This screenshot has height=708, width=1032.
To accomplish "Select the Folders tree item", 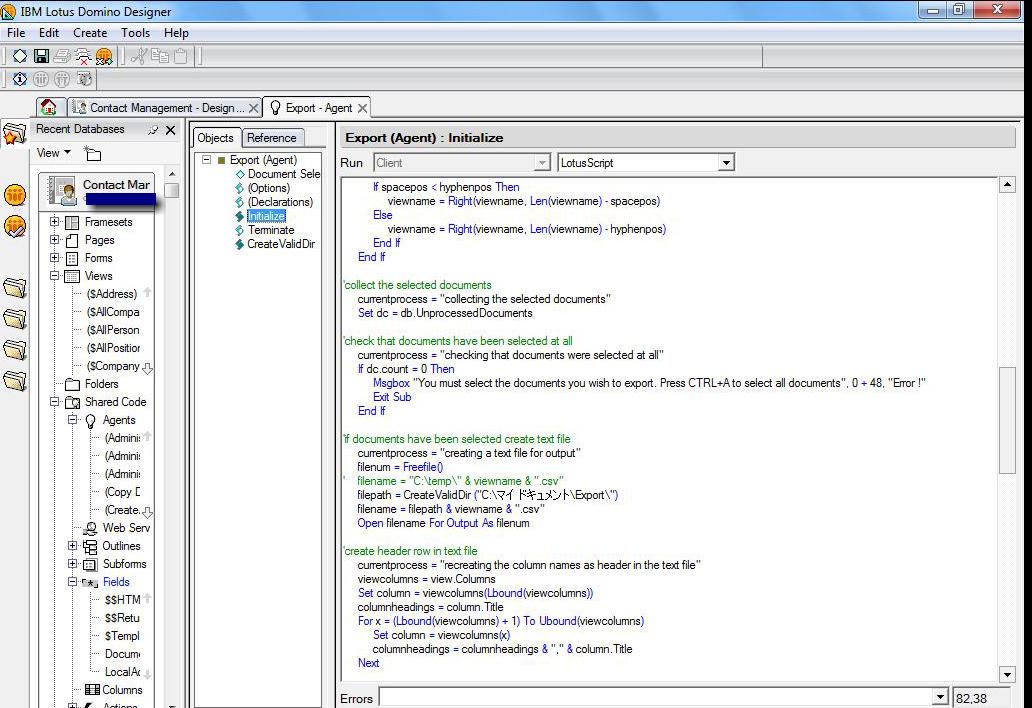I will tap(101, 384).
